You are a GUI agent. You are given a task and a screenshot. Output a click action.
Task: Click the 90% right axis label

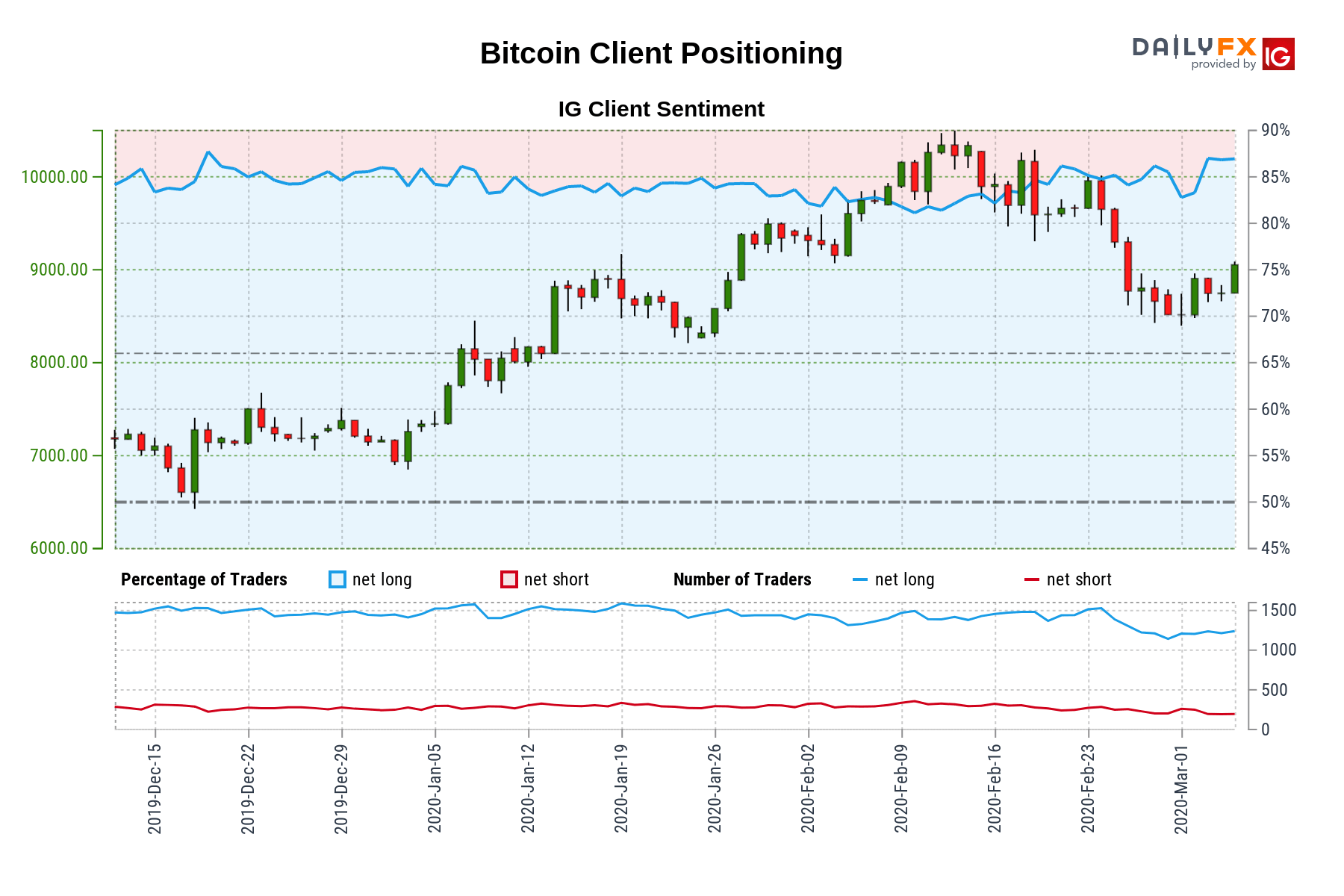click(1275, 131)
